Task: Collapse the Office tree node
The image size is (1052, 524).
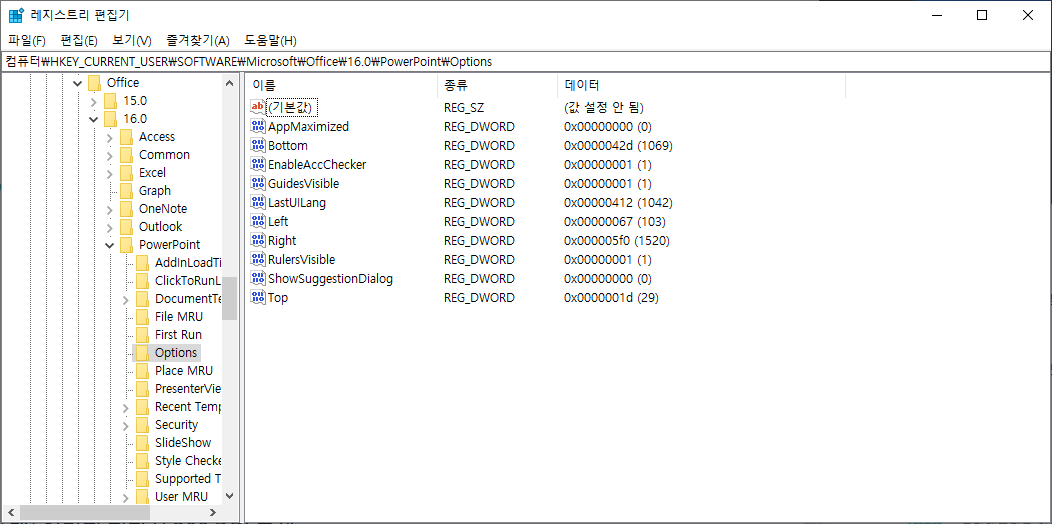Action: 77,83
